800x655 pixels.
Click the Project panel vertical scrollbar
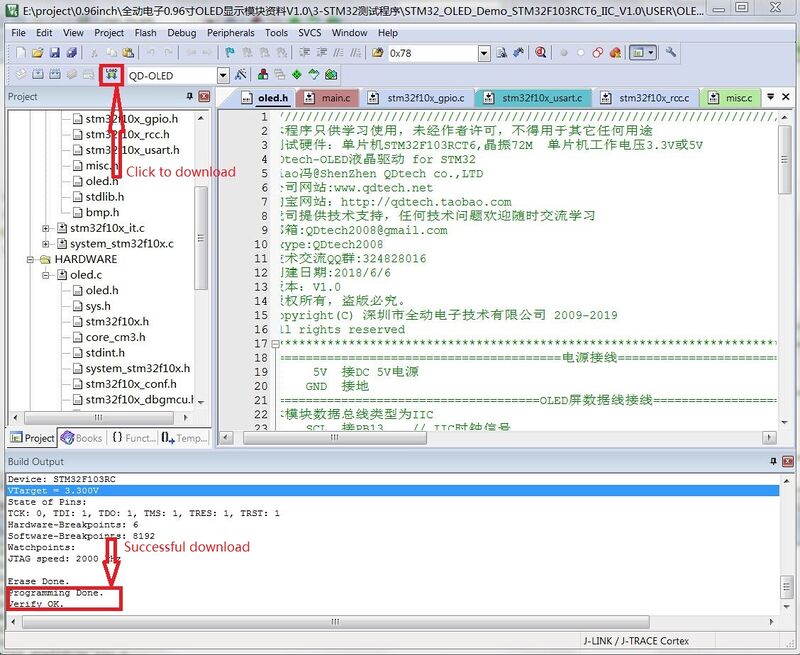coord(201,260)
